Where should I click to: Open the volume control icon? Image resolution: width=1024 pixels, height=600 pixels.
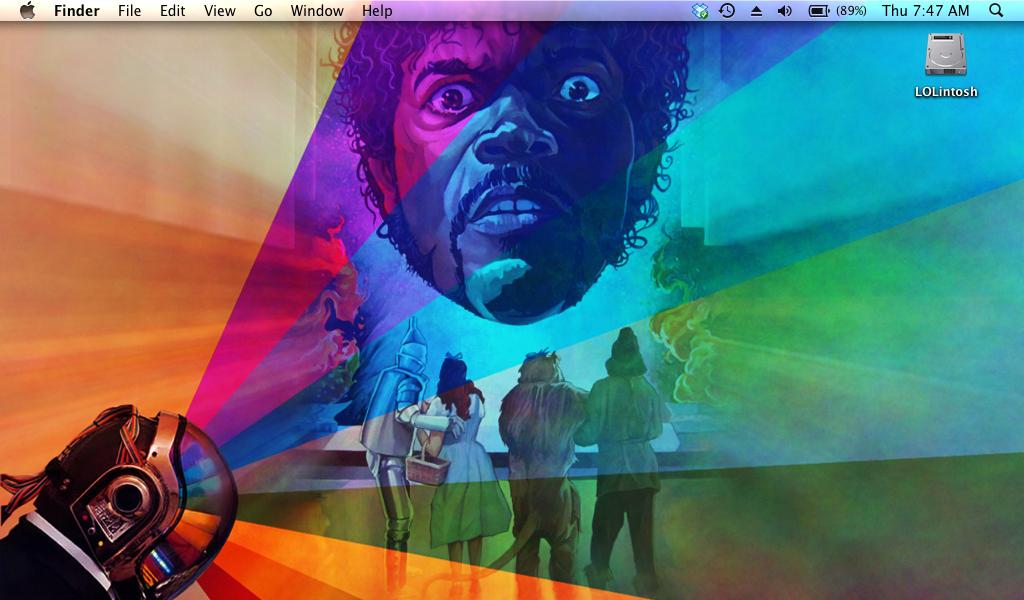pos(785,10)
